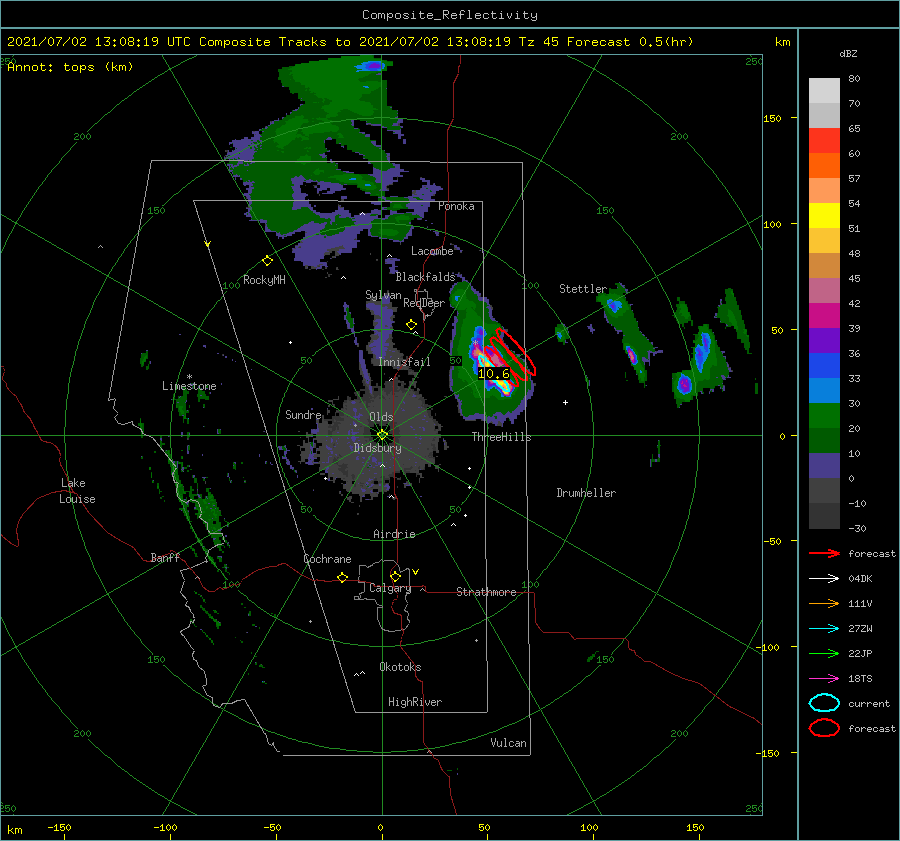The width and height of the screenshot is (900, 841).
Task: Click the Stettler city label
Action: (583, 289)
